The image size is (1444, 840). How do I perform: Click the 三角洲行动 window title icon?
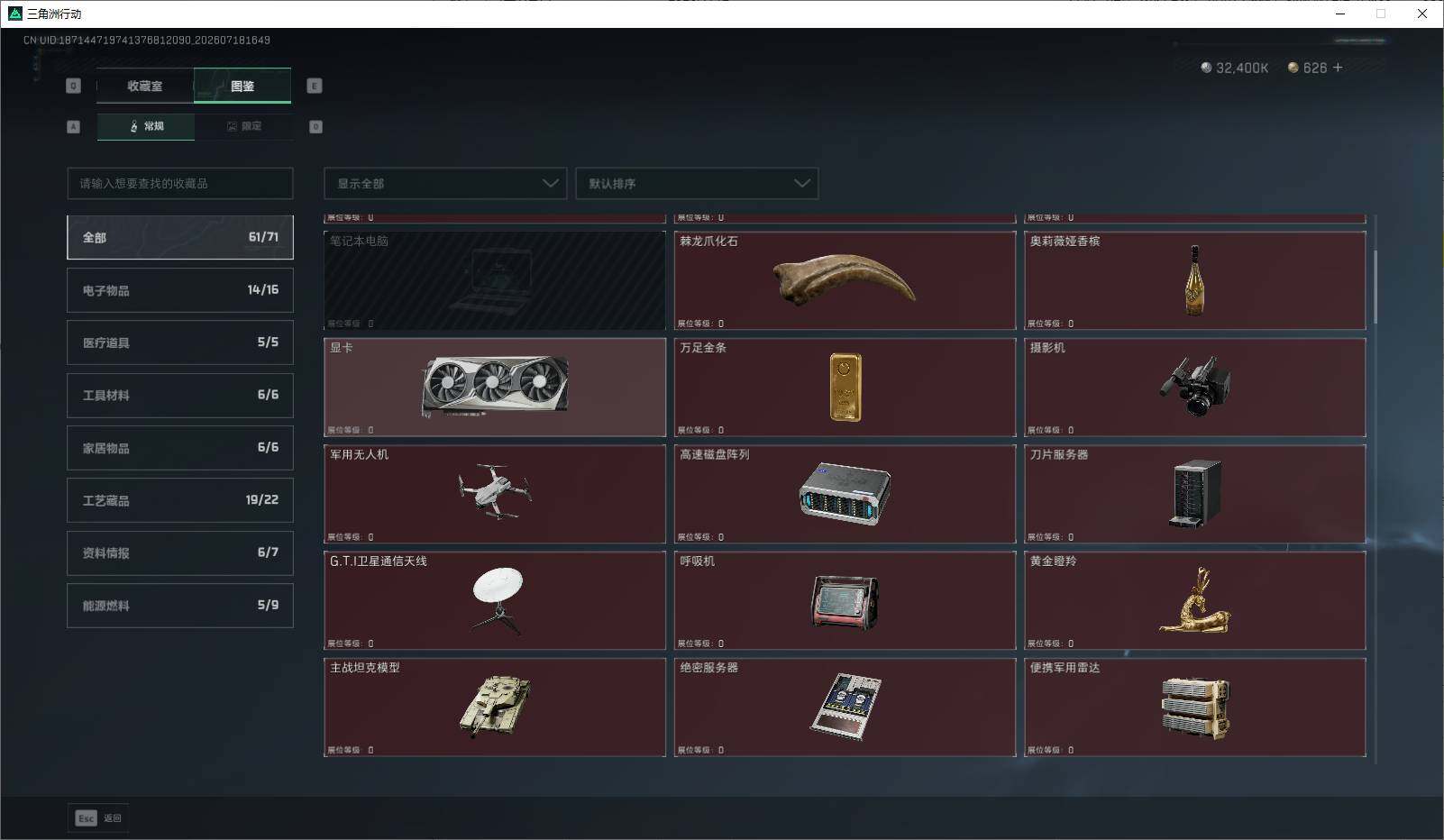pyautogui.click(x=14, y=14)
